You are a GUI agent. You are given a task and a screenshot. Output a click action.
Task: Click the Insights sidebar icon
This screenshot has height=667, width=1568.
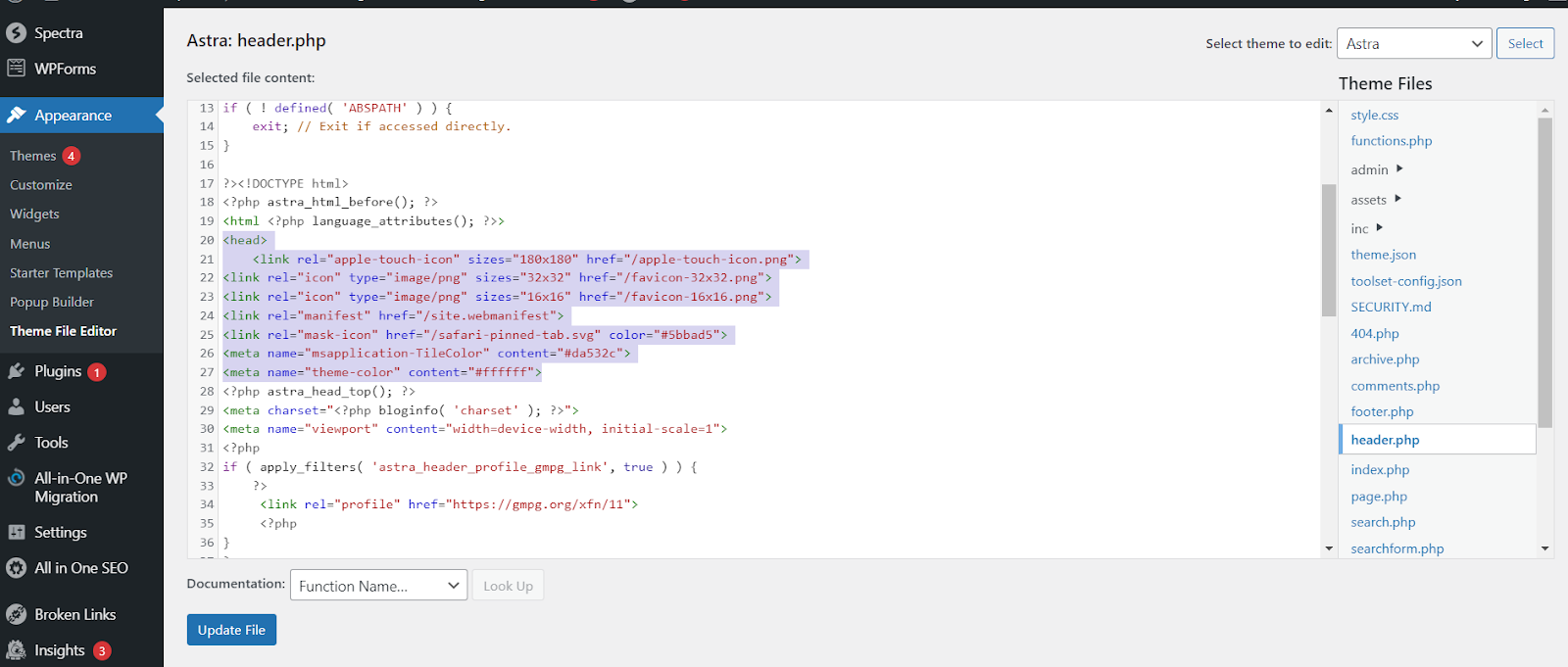(16, 650)
